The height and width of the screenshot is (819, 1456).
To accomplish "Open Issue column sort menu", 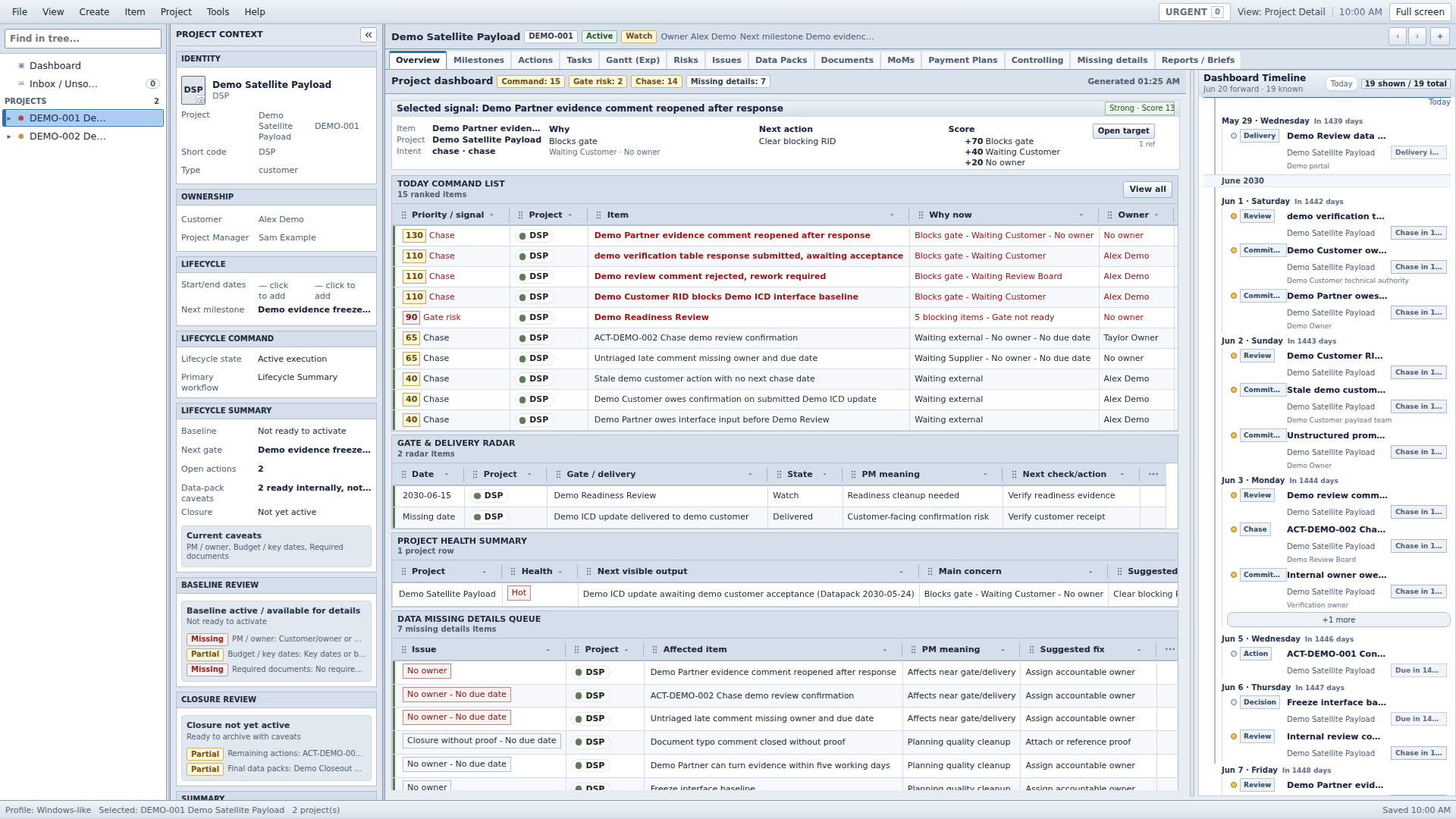I will (548, 650).
